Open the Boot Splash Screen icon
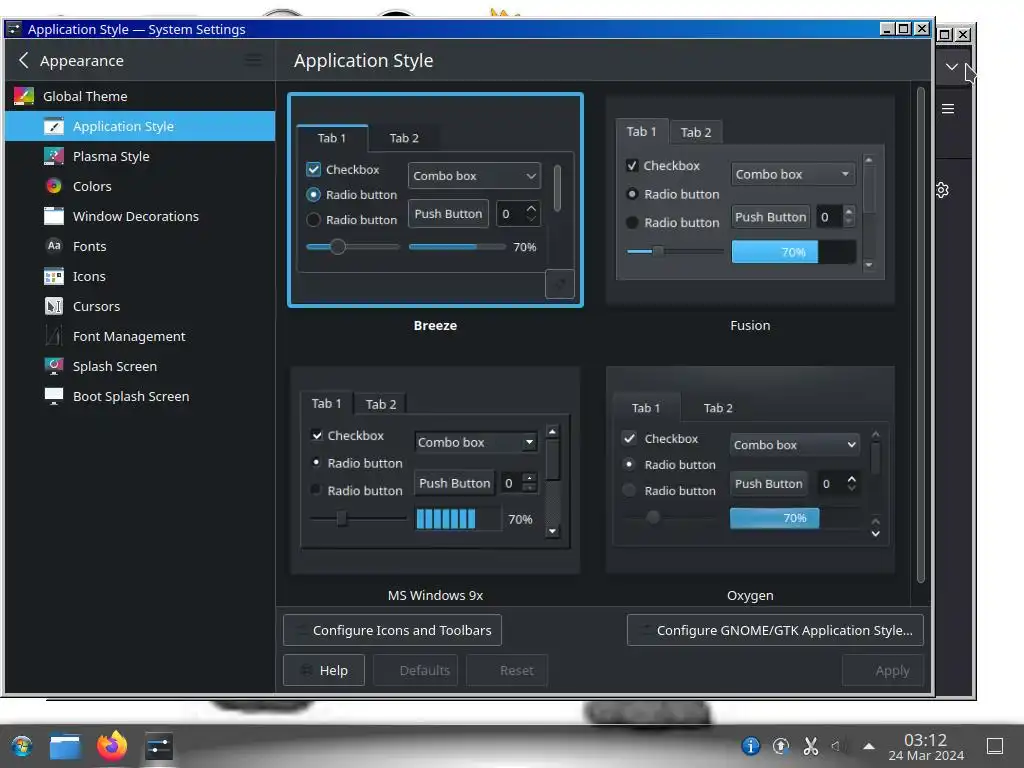The width and height of the screenshot is (1024, 768). click(x=54, y=396)
